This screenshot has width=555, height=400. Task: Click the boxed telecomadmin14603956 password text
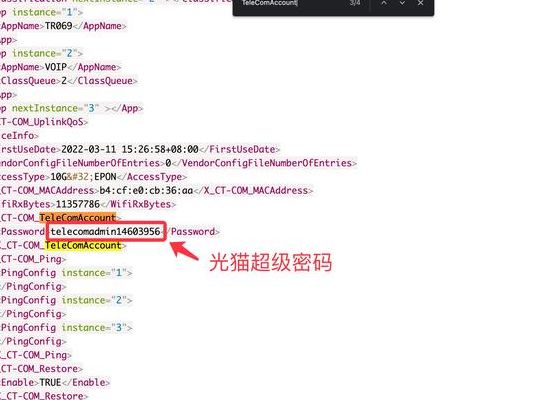[x=105, y=232]
